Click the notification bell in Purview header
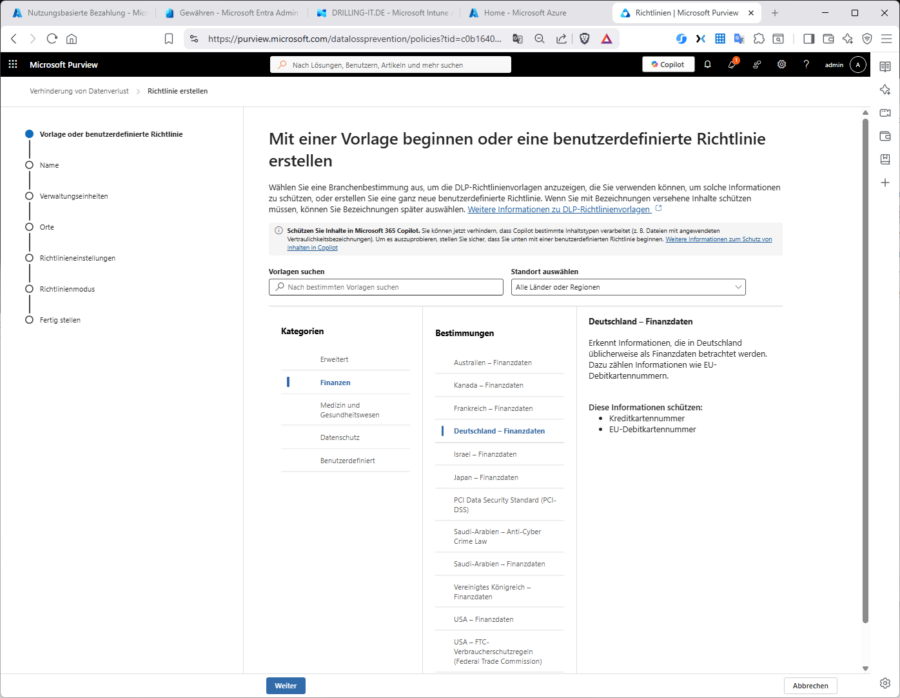The width and height of the screenshot is (900, 698). tap(707, 64)
